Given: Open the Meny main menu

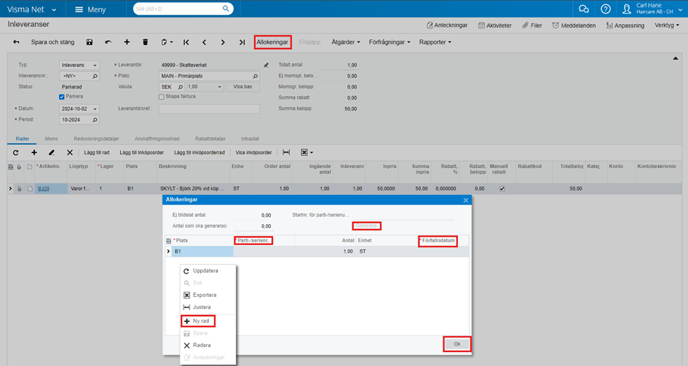Looking at the screenshot, I should [90, 9].
